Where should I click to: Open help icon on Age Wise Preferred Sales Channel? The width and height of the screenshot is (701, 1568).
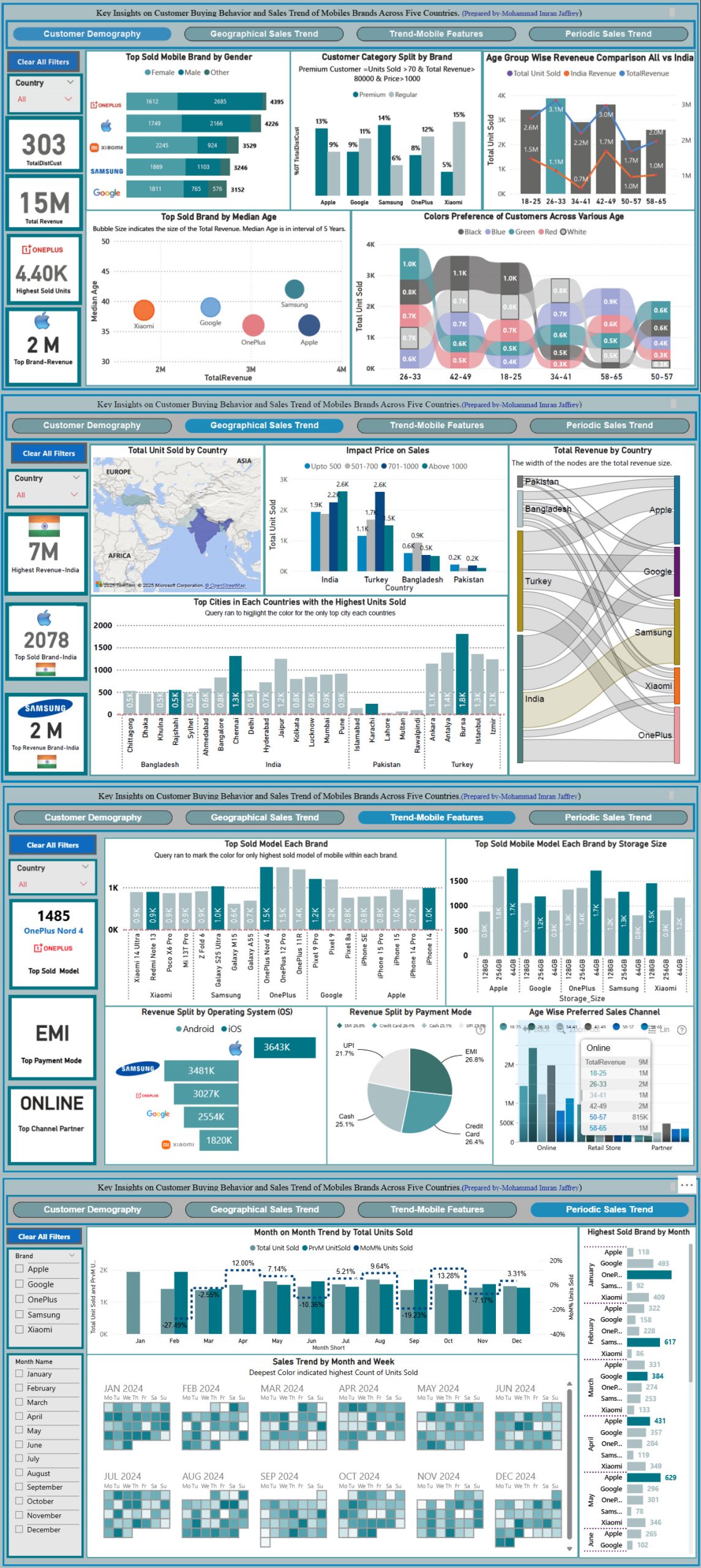[x=682, y=1030]
